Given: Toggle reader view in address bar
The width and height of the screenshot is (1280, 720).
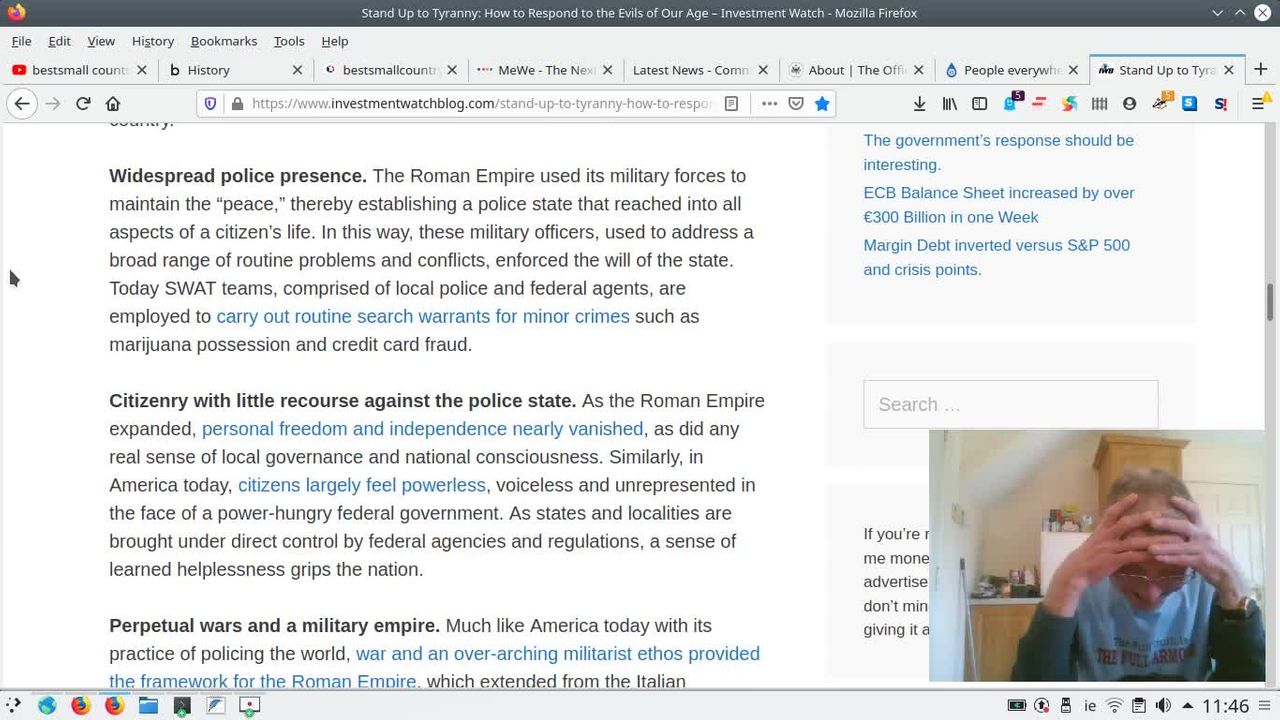Looking at the screenshot, I should 732,104.
